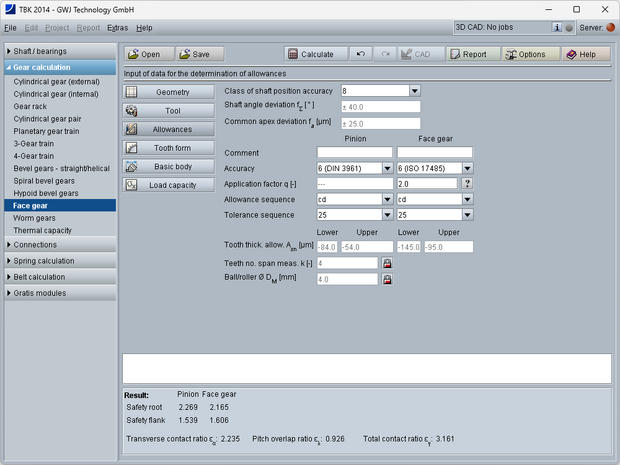The height and width of the screenshot is (465, 620).
Task: Run Calculate from the toolbar
Action: tap(314, 54)
